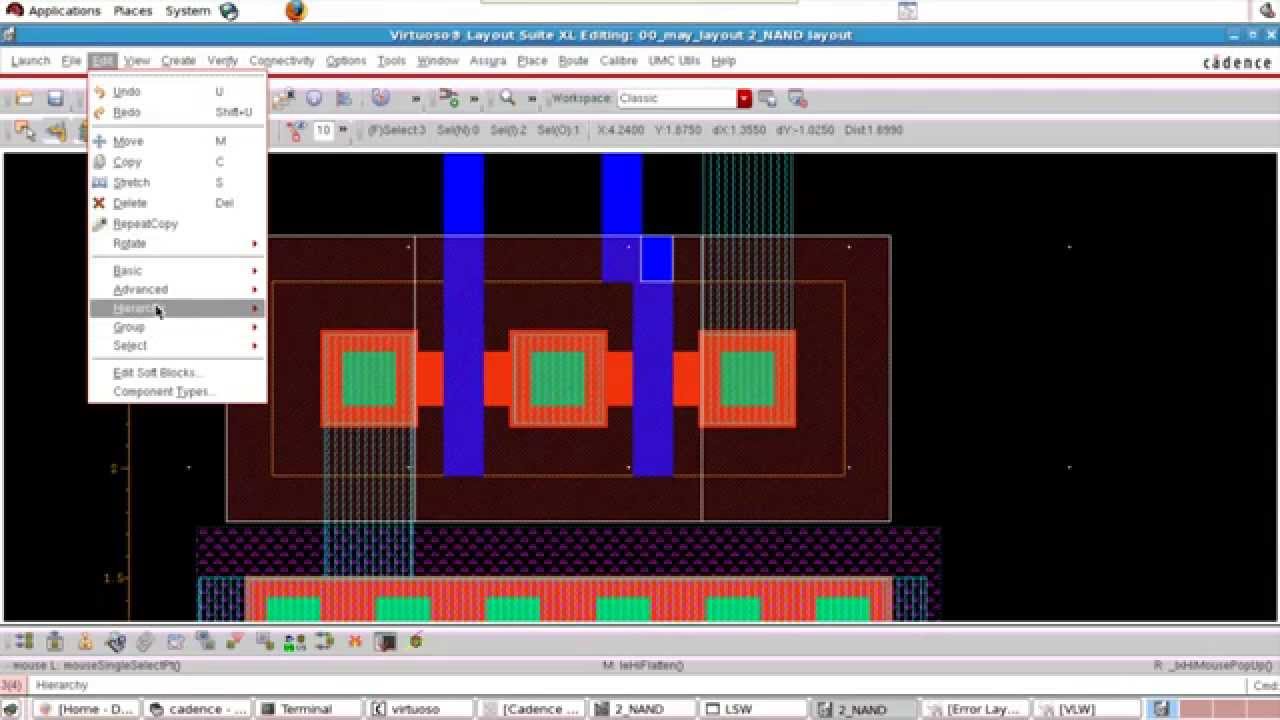Open the Verify menu
This screenshot has height=720, width=1280.
click(x=222, y=61)
